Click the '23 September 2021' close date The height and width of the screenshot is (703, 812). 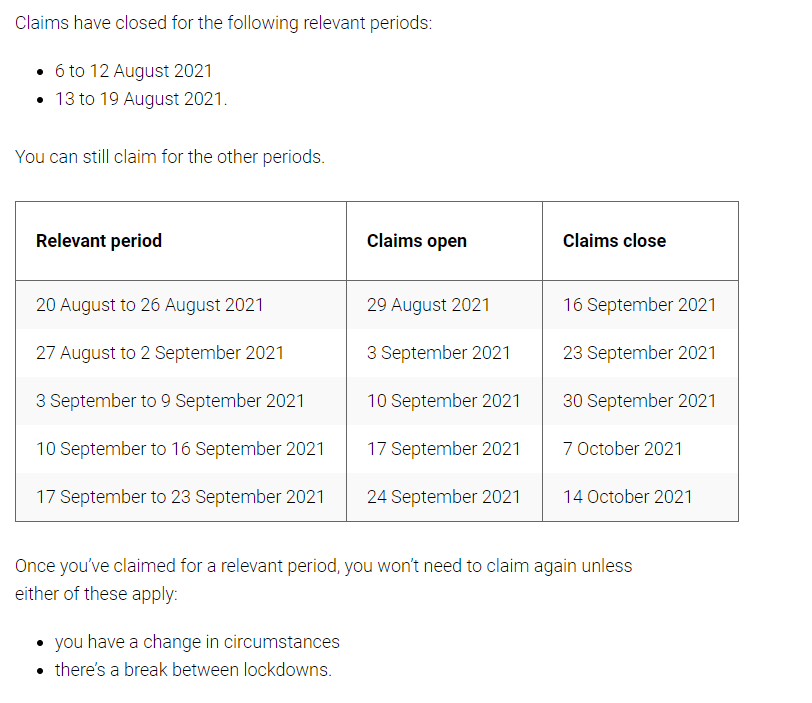click(x=640, y=353)
